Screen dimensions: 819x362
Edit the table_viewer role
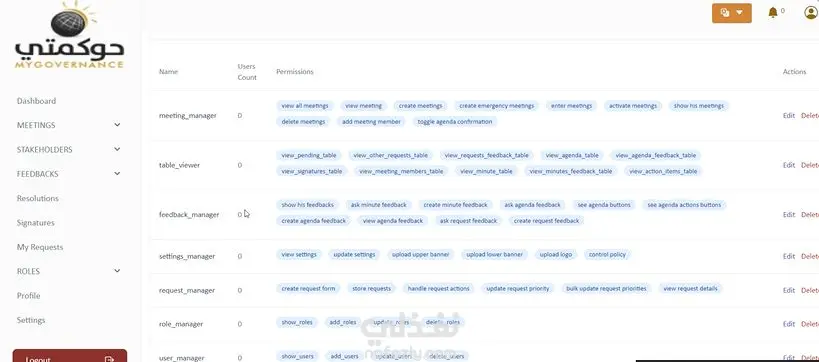[788, 165]
